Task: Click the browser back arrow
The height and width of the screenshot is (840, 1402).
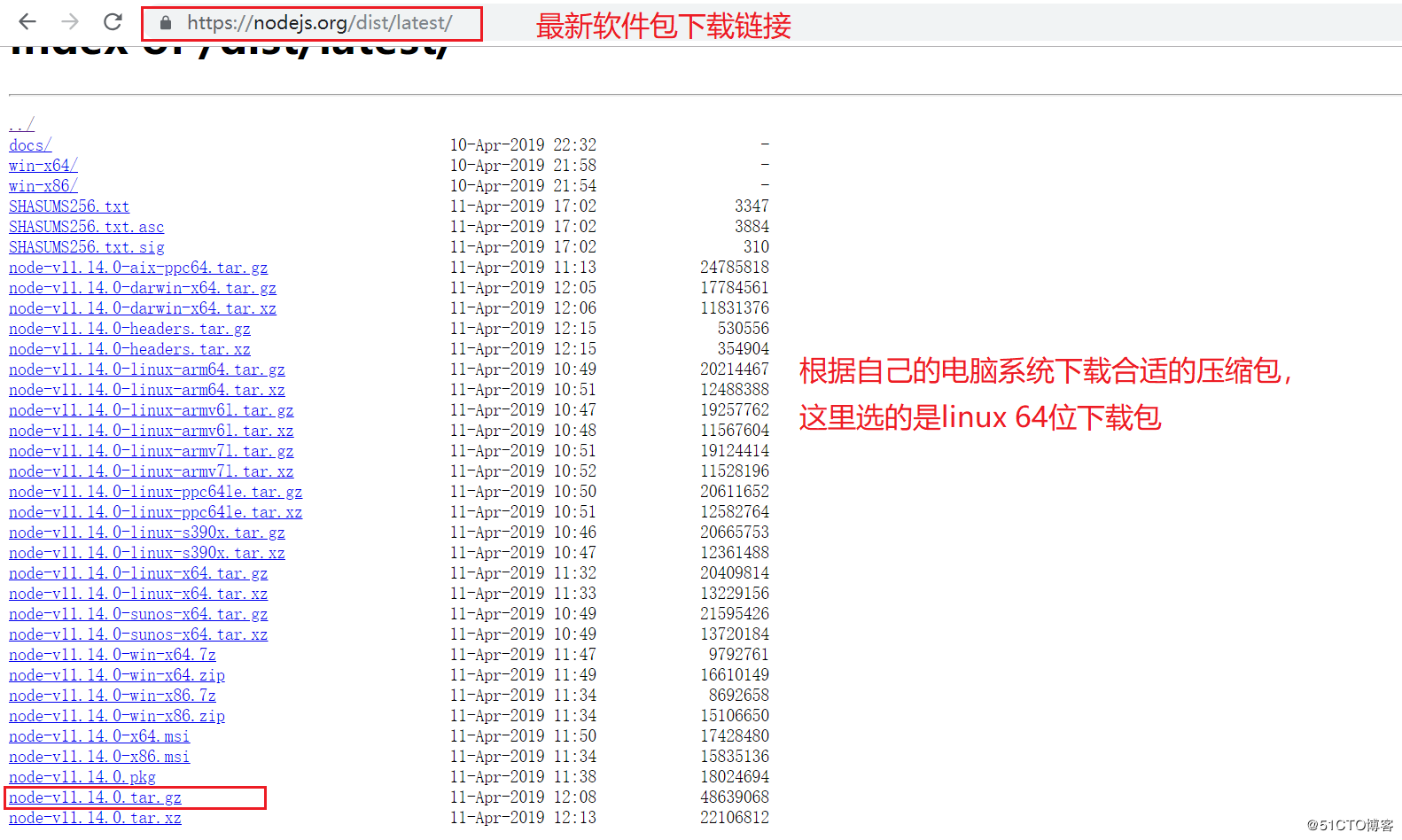Action: pyautogui.click(x=27, y=22)
